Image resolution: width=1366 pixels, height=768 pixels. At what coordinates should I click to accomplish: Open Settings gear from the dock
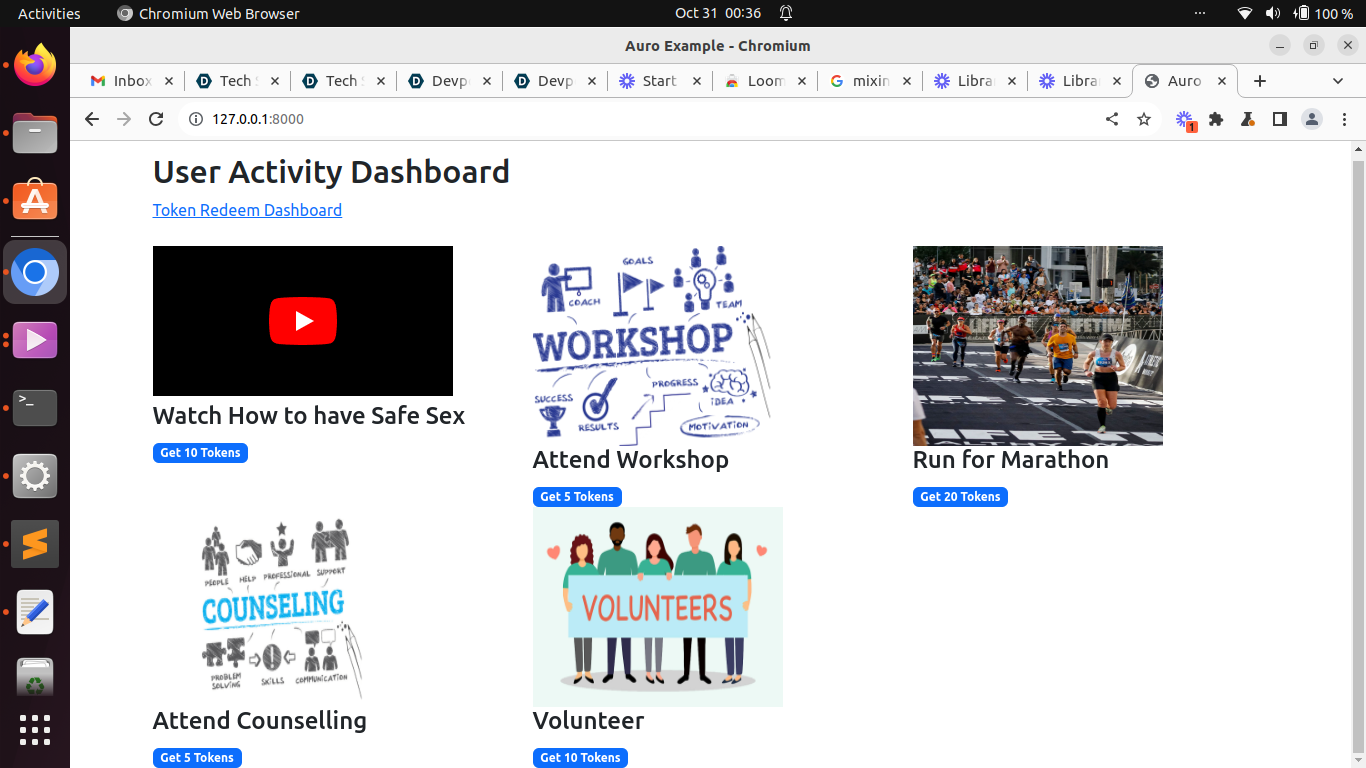[35, 476]
